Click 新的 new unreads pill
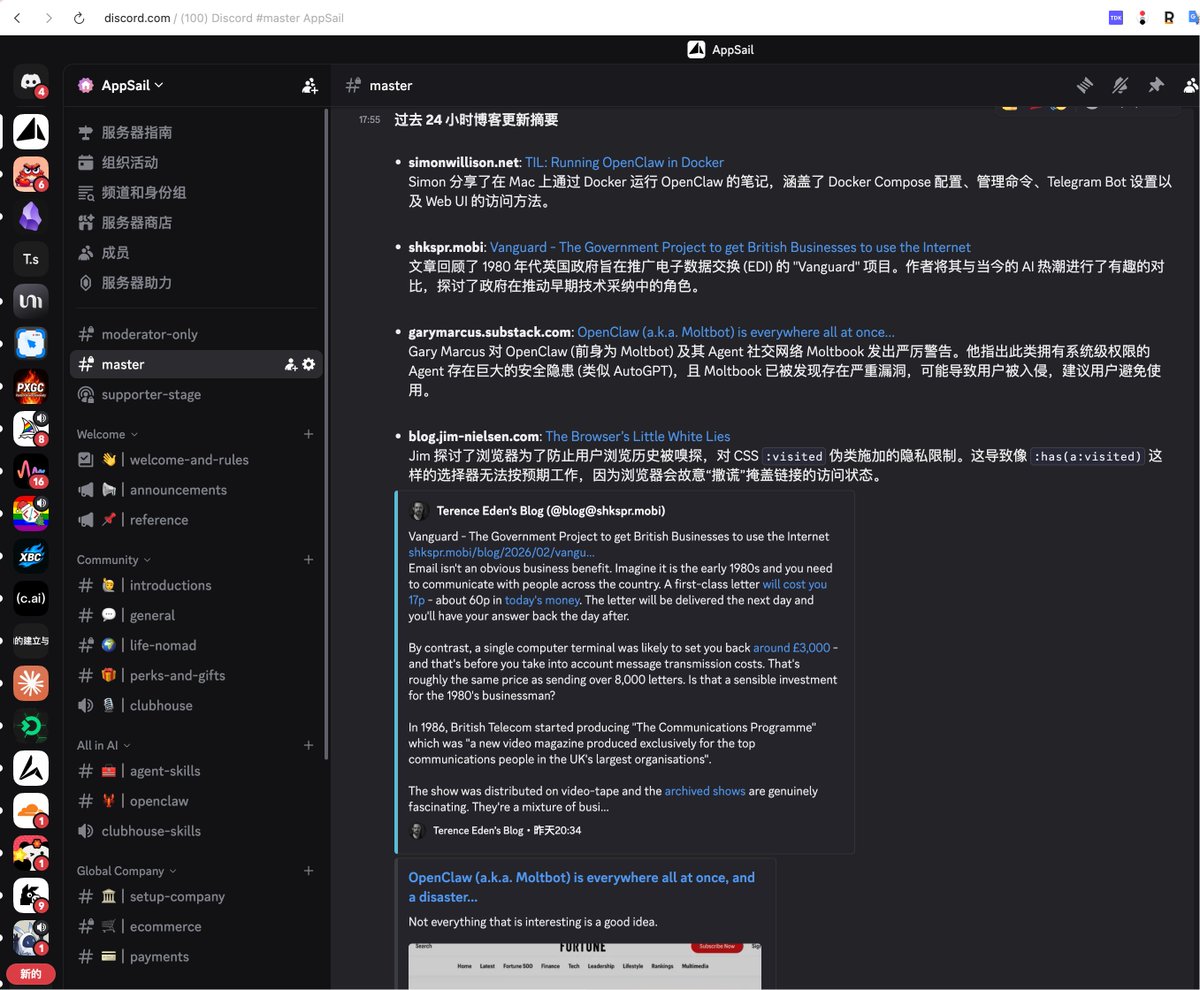Screen dimensions: 1200x990 coord(31,974)
